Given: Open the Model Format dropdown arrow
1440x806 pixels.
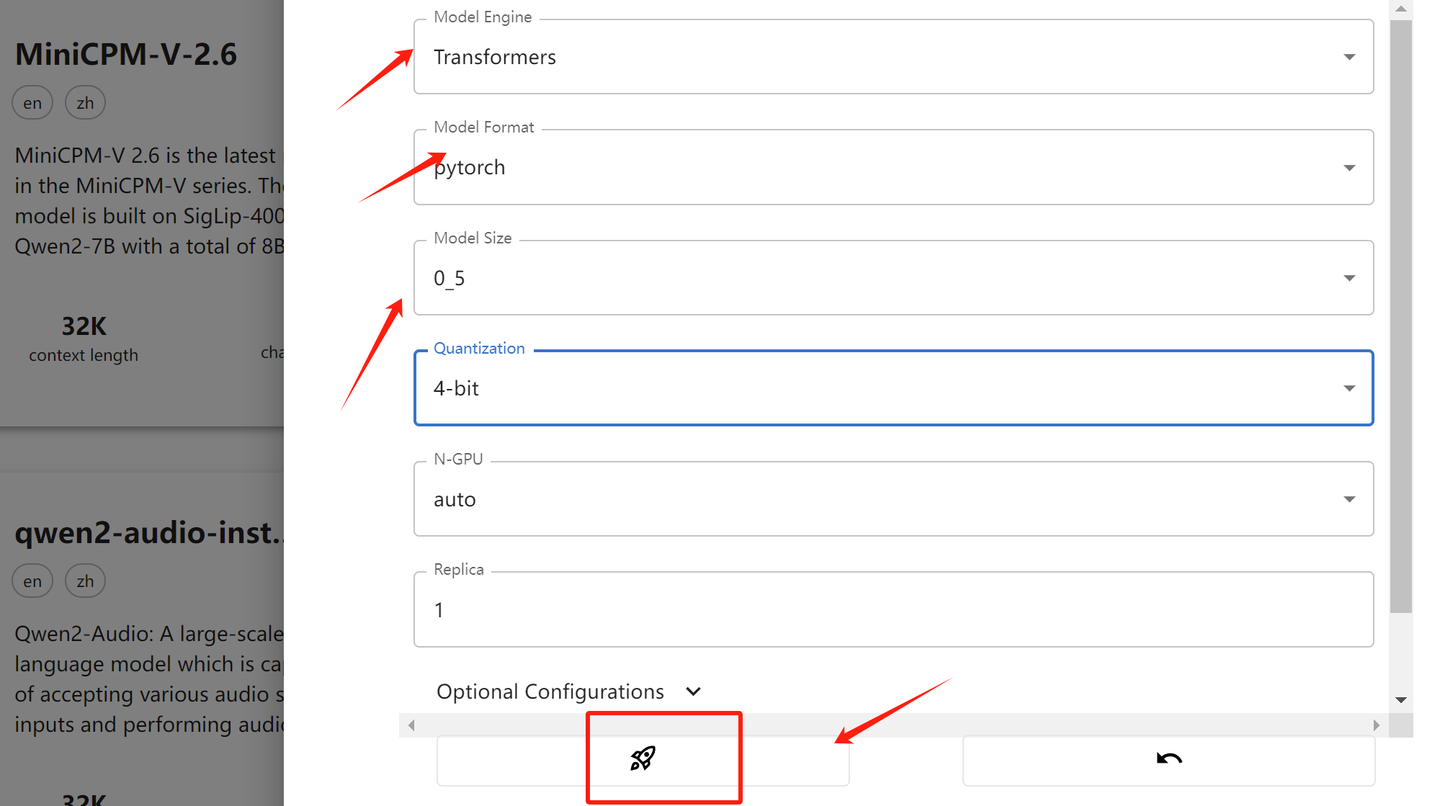Looking at the screenshot, I should [x=1349, y=168].
